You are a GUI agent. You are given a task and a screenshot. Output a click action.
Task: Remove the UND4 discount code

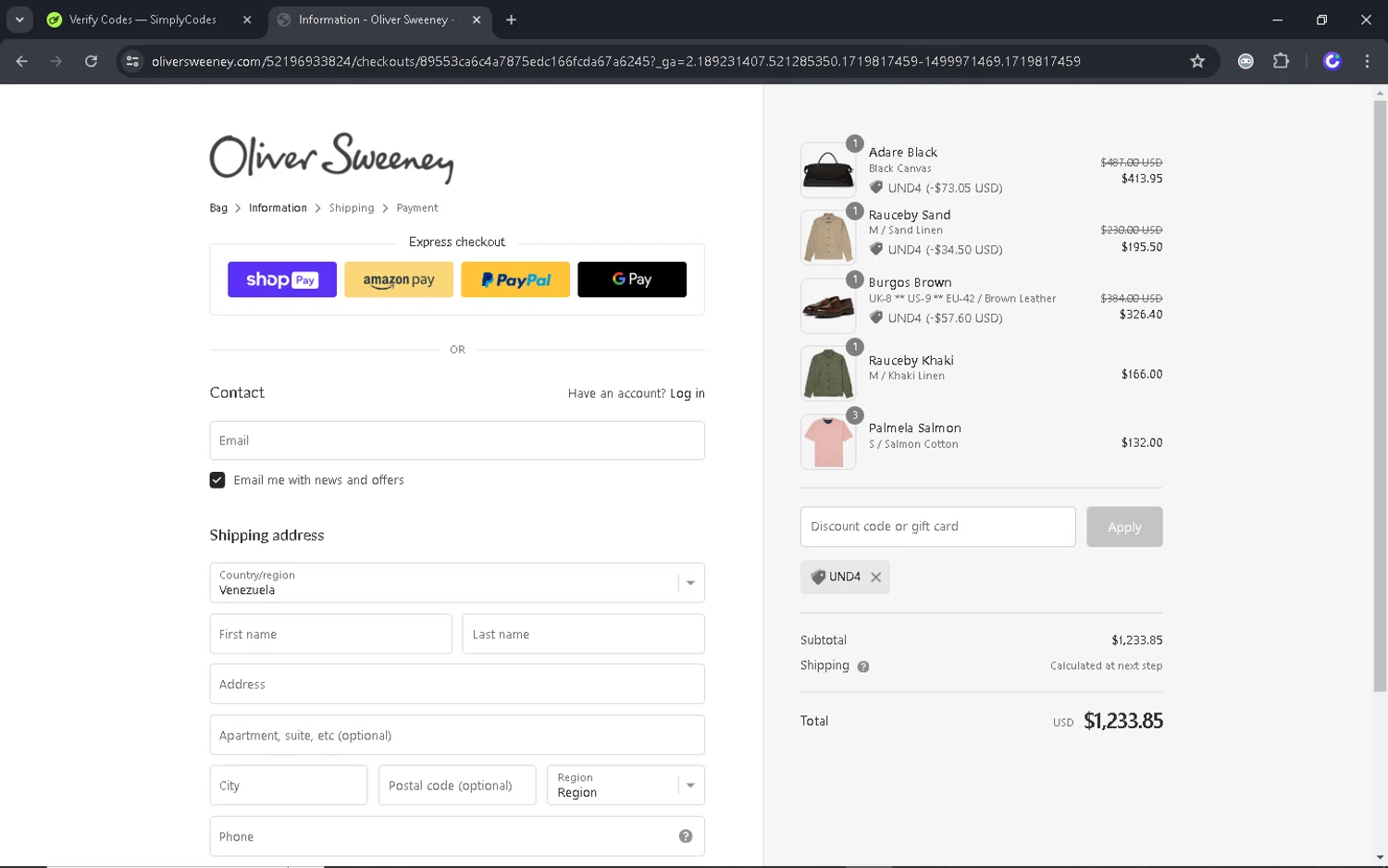click(x=875, y=577)
